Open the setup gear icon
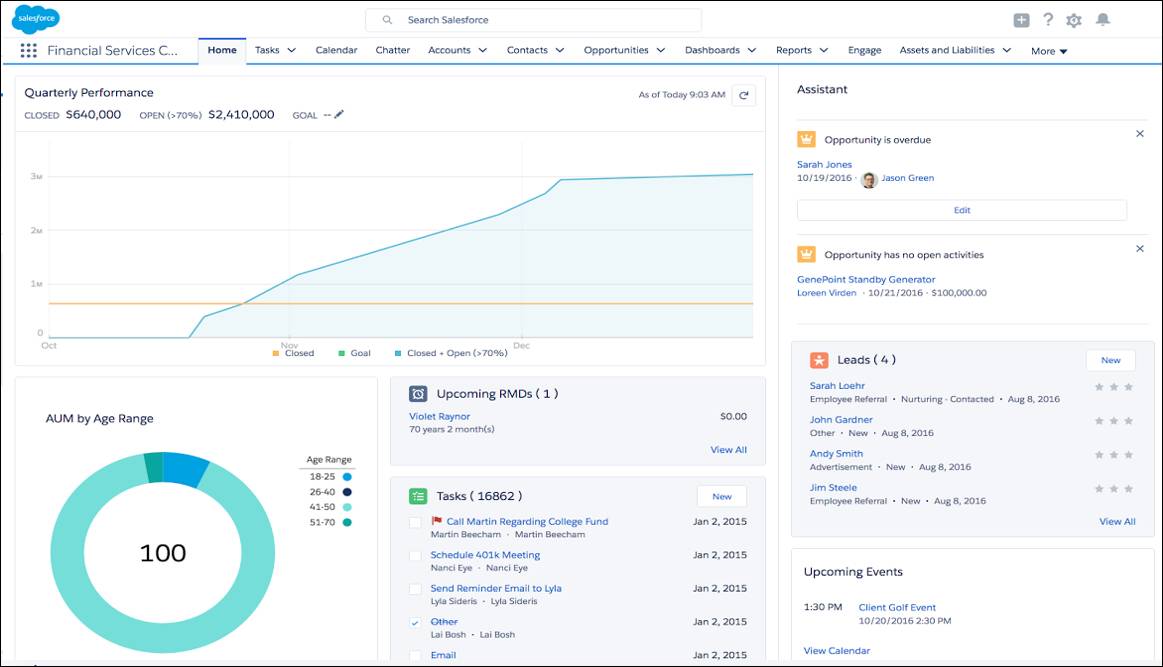Screen dimensions: 1163x667 (1074, 20)
